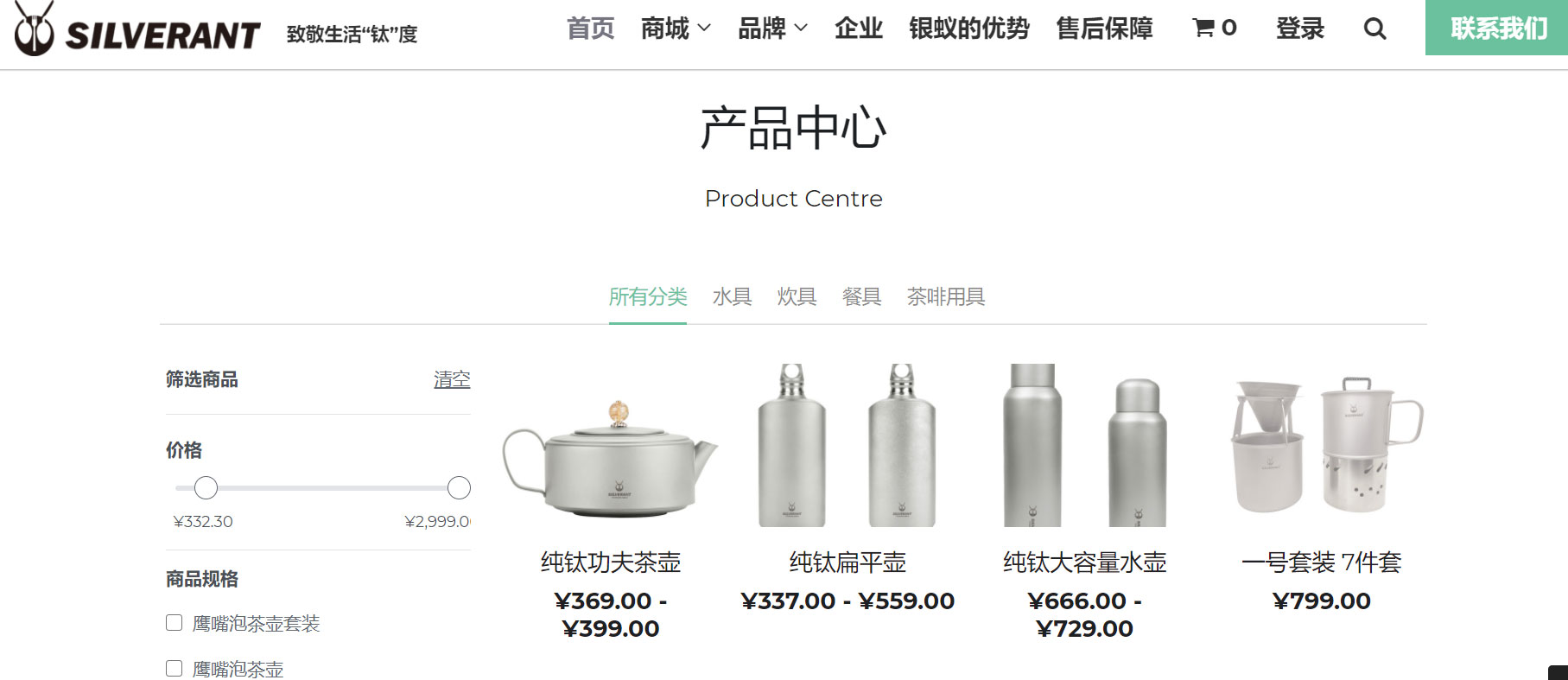Click the minimum price slider handle

coord(206,488)
